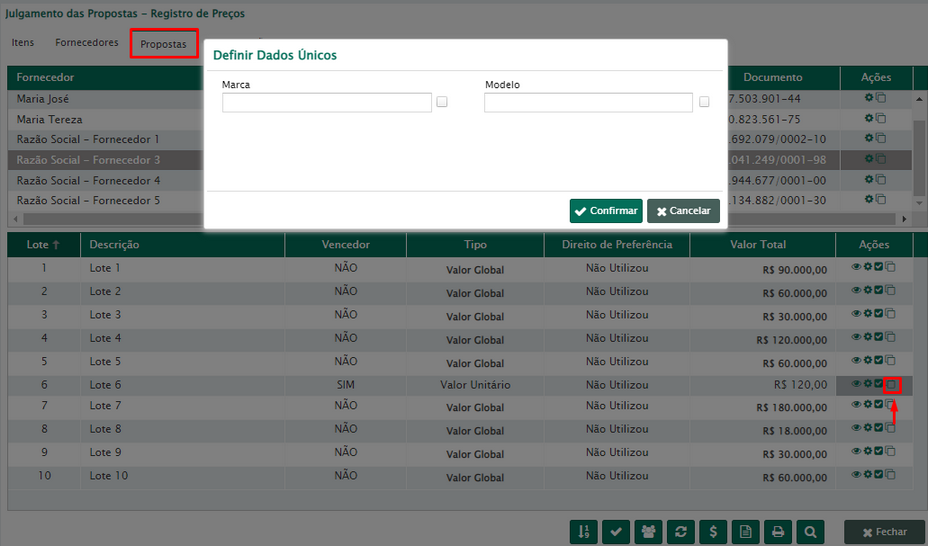Click the gear icon for Lote 2
Screen dimensions: 928x546
pyautogui.click(x=868, y=290)
